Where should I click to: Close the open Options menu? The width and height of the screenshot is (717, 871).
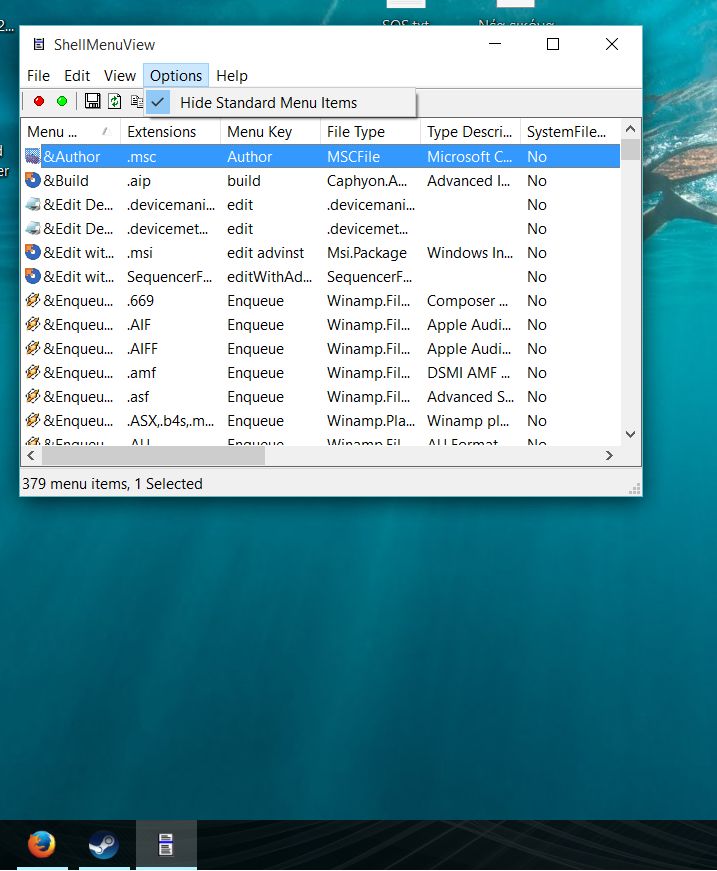click(176, 76)
